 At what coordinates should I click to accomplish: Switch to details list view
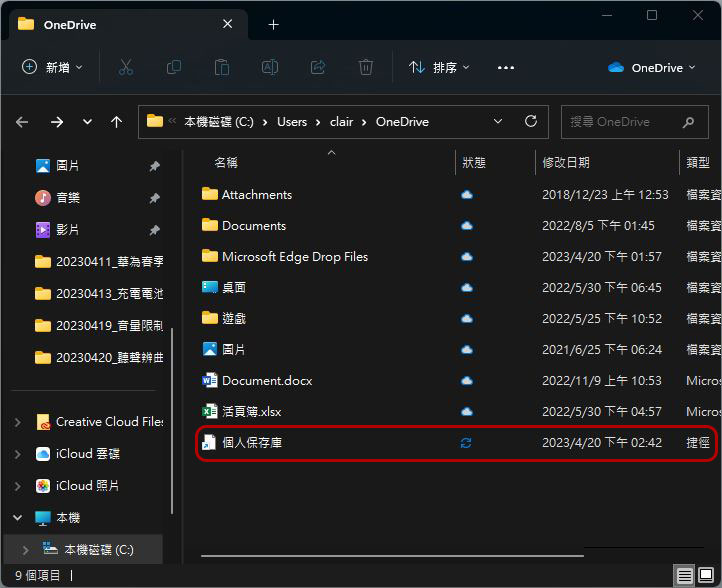point(684,575)
